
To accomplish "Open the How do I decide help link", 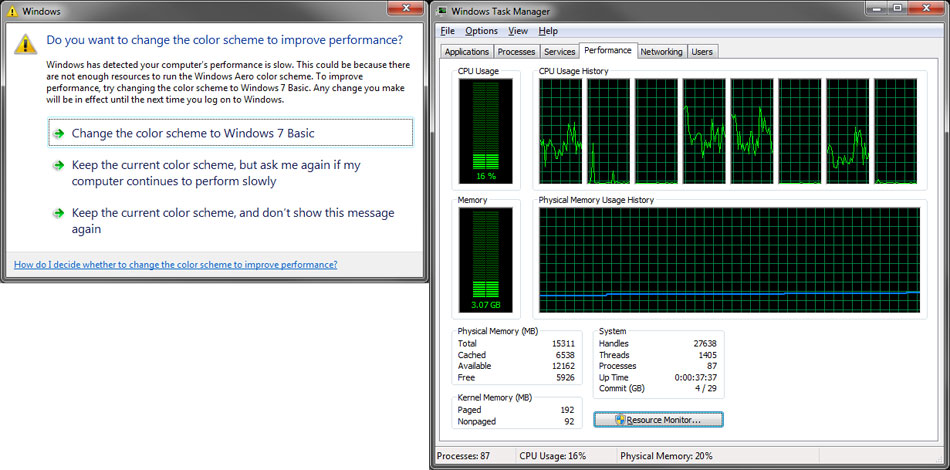I will coord(176,265).
